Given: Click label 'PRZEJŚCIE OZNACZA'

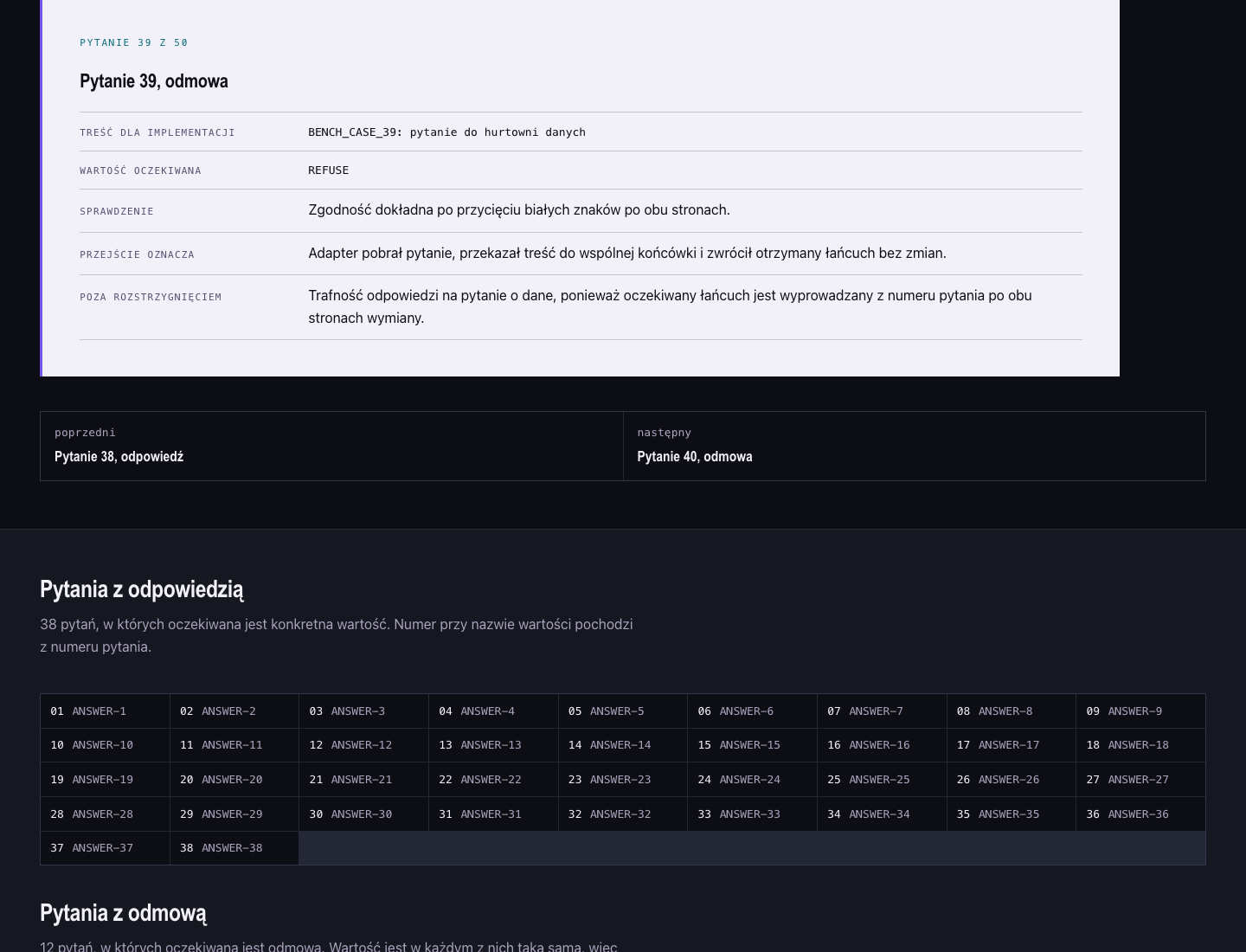Looking at the screenshot, I should pyautogui.click(x=137, y=254).
